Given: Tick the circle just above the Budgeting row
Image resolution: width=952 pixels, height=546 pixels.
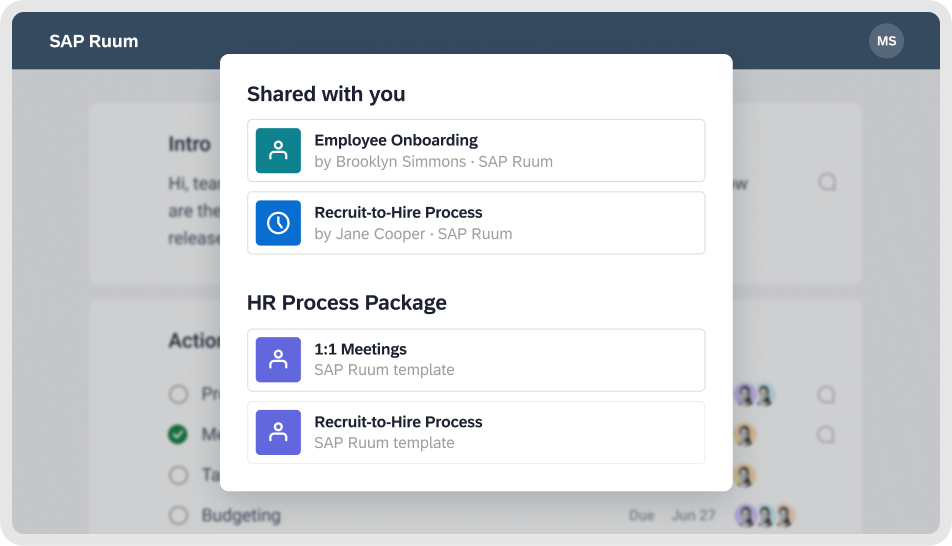Looking at the screenshot, I should pos(178,475).
